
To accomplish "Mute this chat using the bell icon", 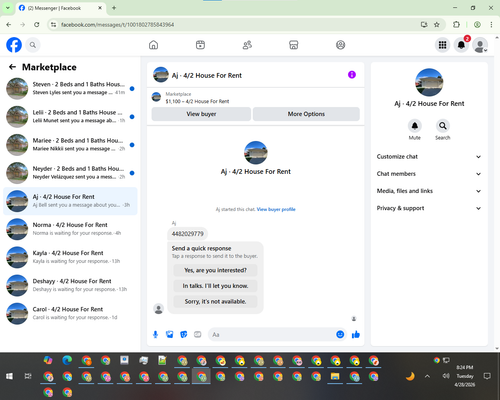I will coord(415,126).
